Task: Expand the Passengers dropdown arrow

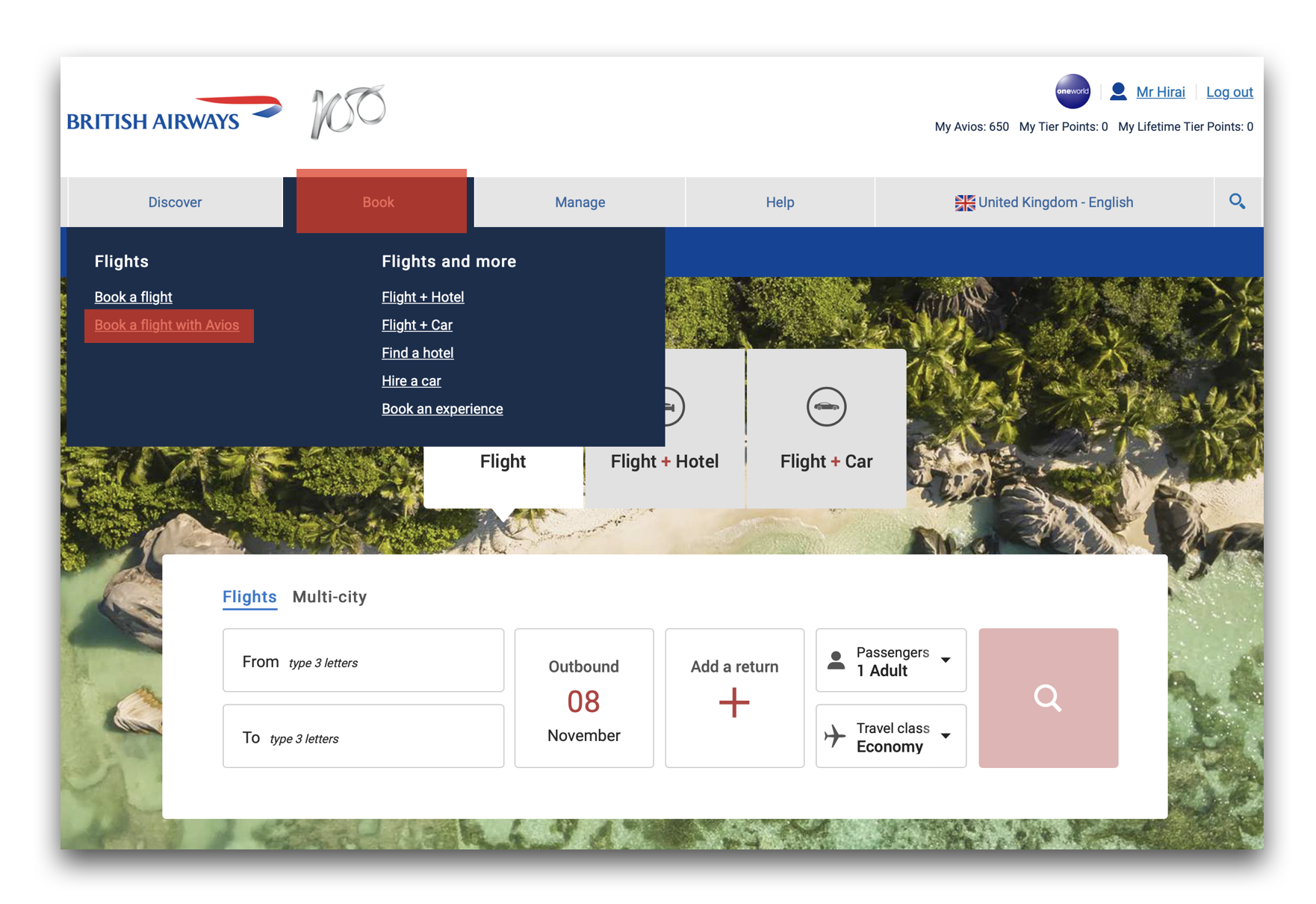Action: pos(946,660)
